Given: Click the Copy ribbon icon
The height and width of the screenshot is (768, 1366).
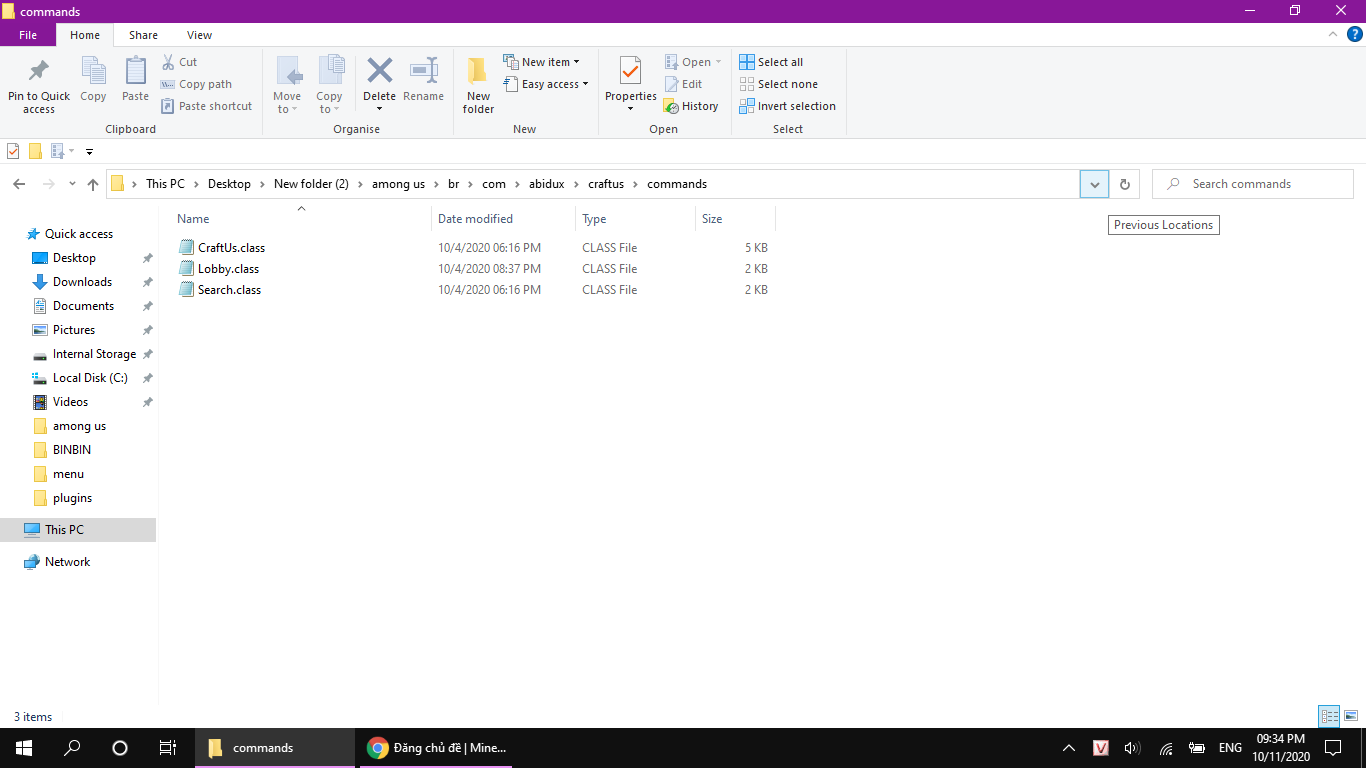Looking at the screenshot, I should 93,72.
